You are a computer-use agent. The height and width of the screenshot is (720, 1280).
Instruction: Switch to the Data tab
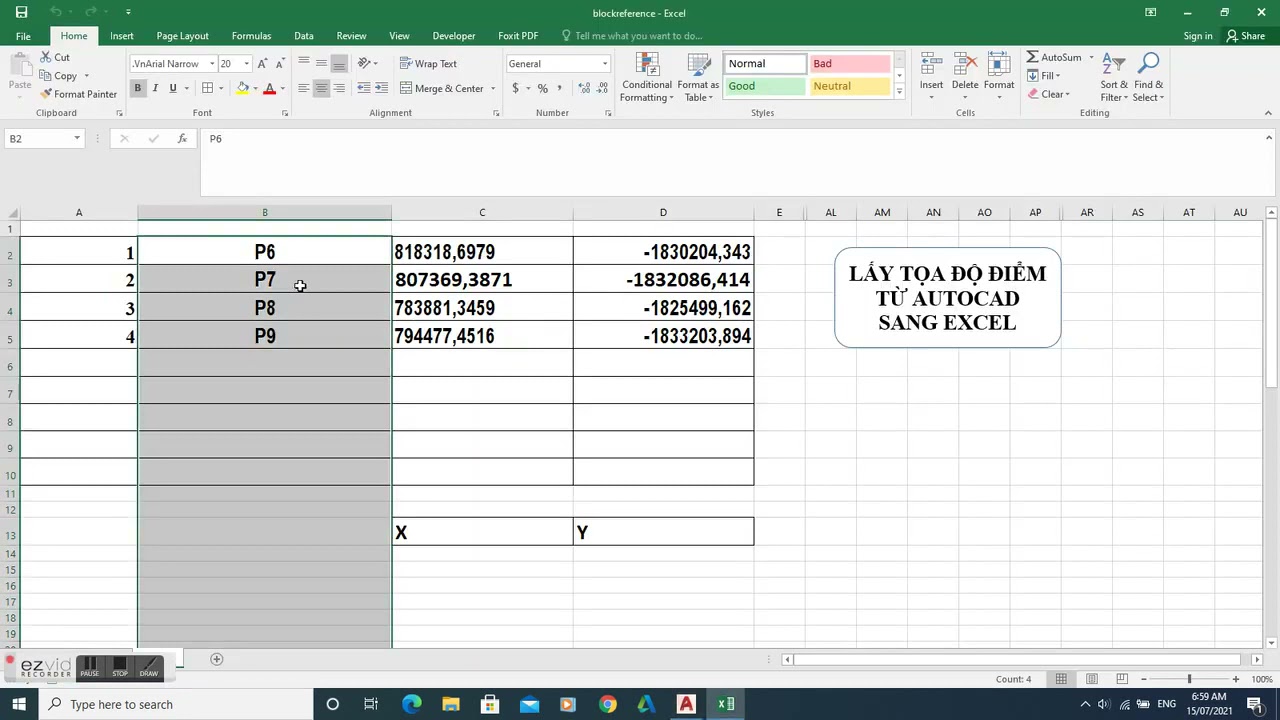[304, 36]
